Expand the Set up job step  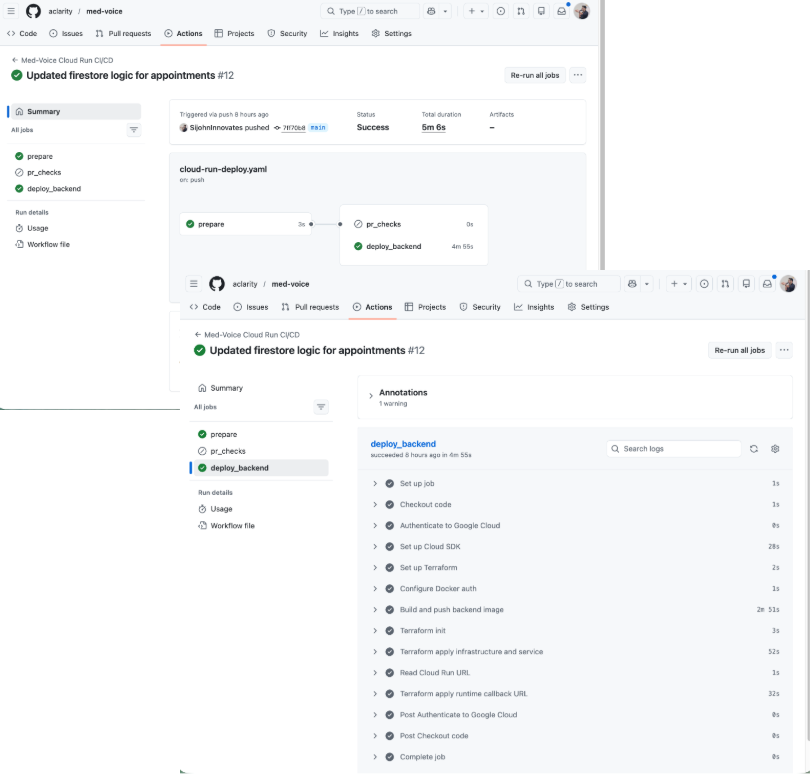(x=375, y=484)
